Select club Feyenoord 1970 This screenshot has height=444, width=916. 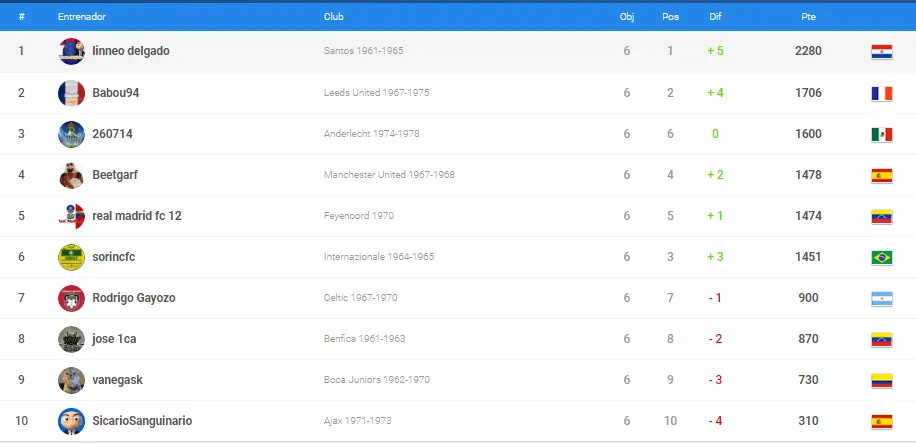tap(359, 216)
